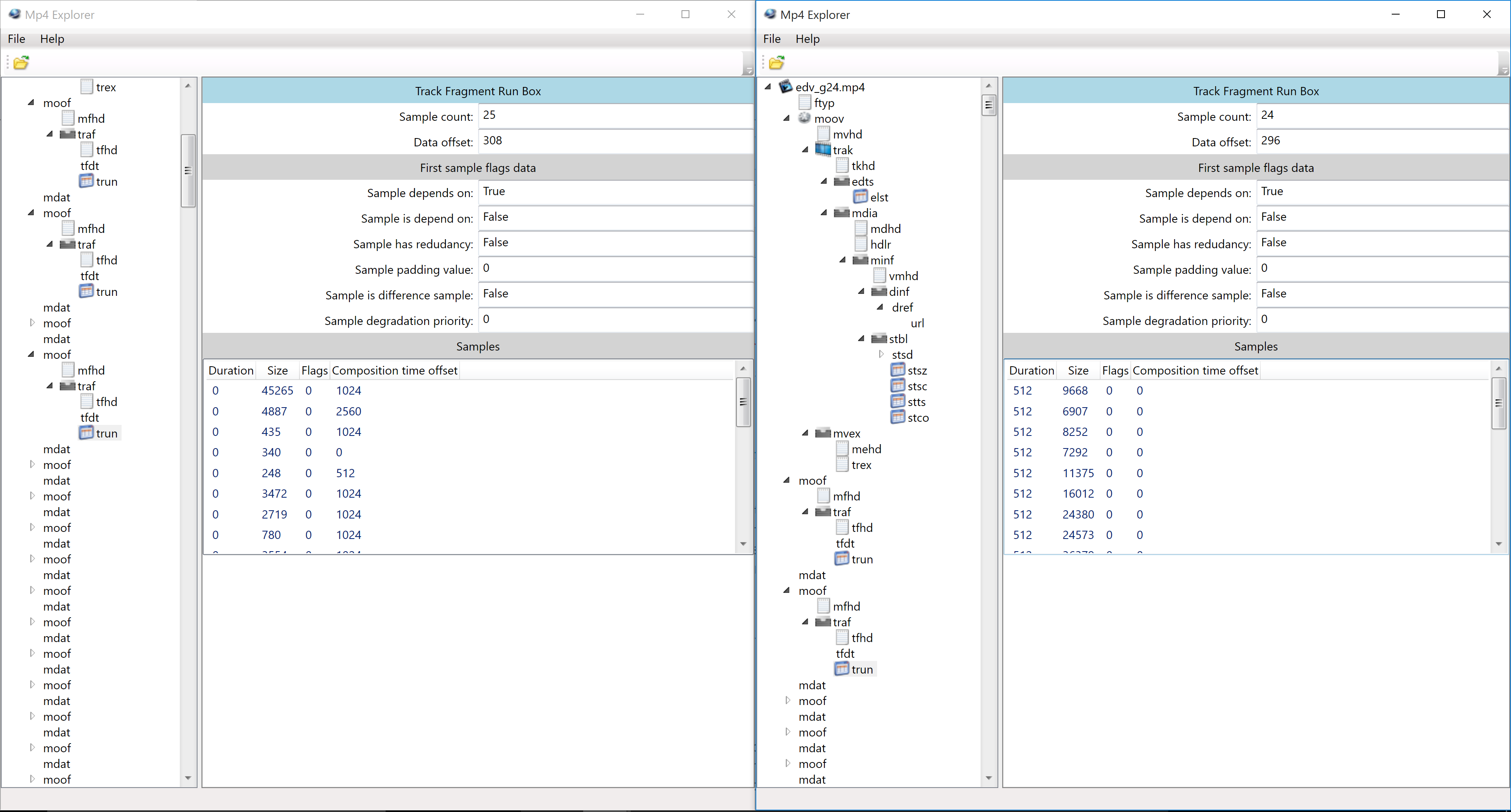The height and width of the screenshot is (812, 1511).
Task: Click open file icon in right window toolbar
Action: tap(776, 63)
